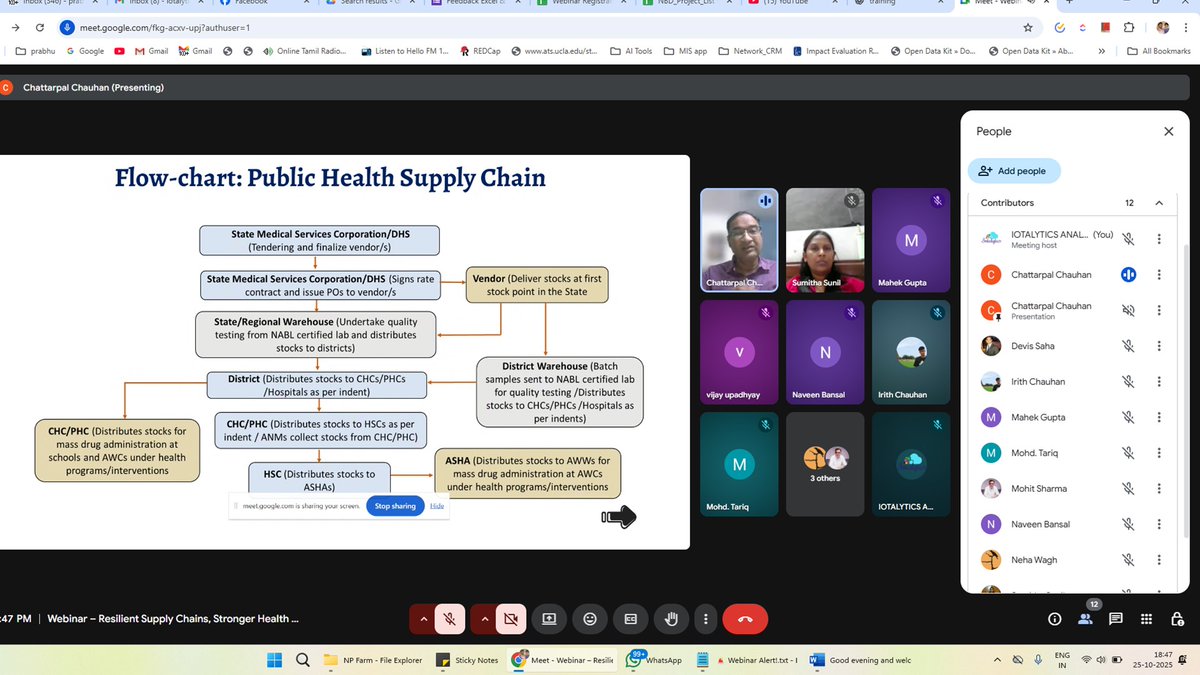Screen dimensions: 1200x675
Task: Open Word document in taskbar
Action: (x=863, y=660)
